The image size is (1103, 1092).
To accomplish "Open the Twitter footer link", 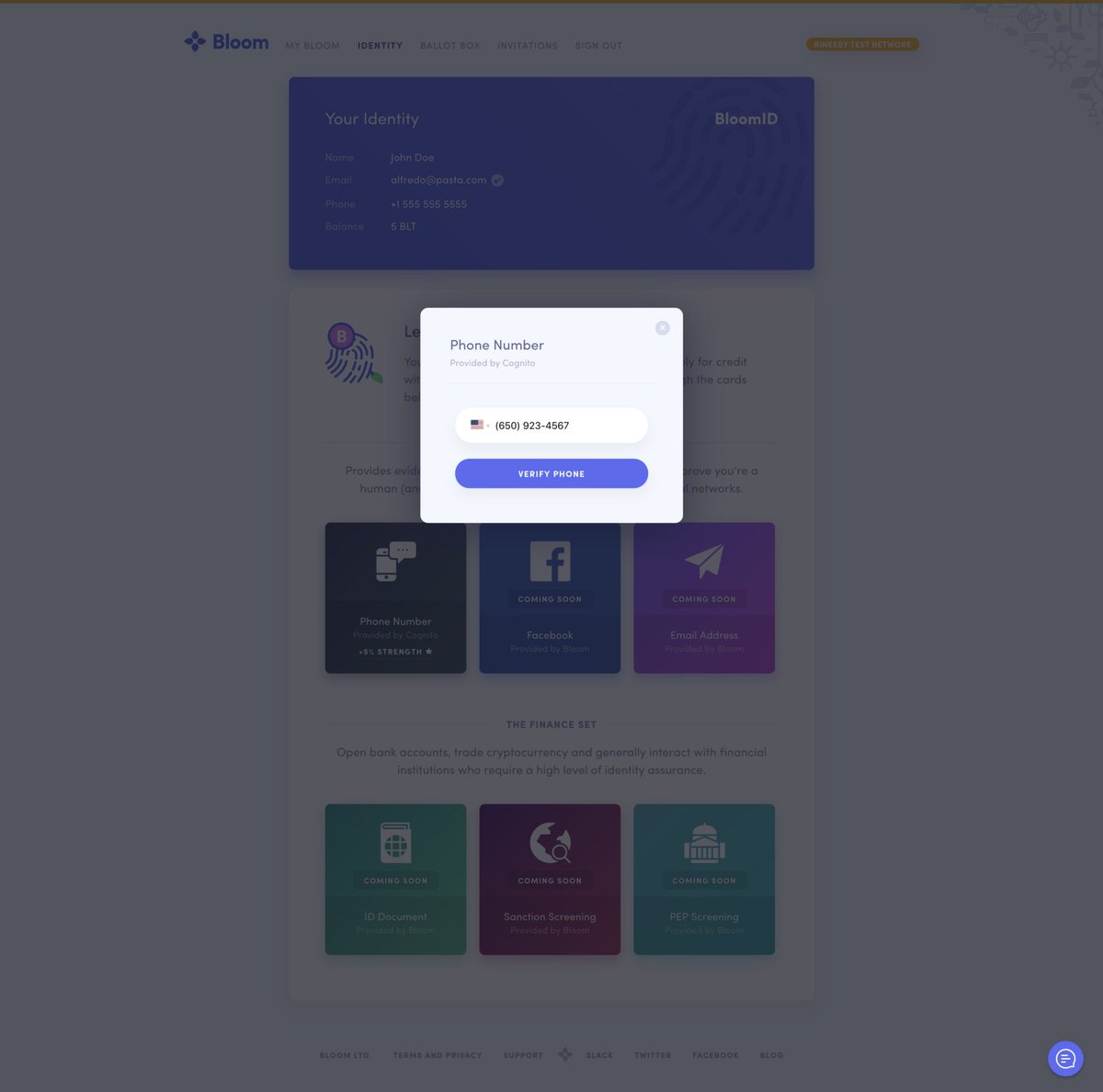I will pos(653,1055).
